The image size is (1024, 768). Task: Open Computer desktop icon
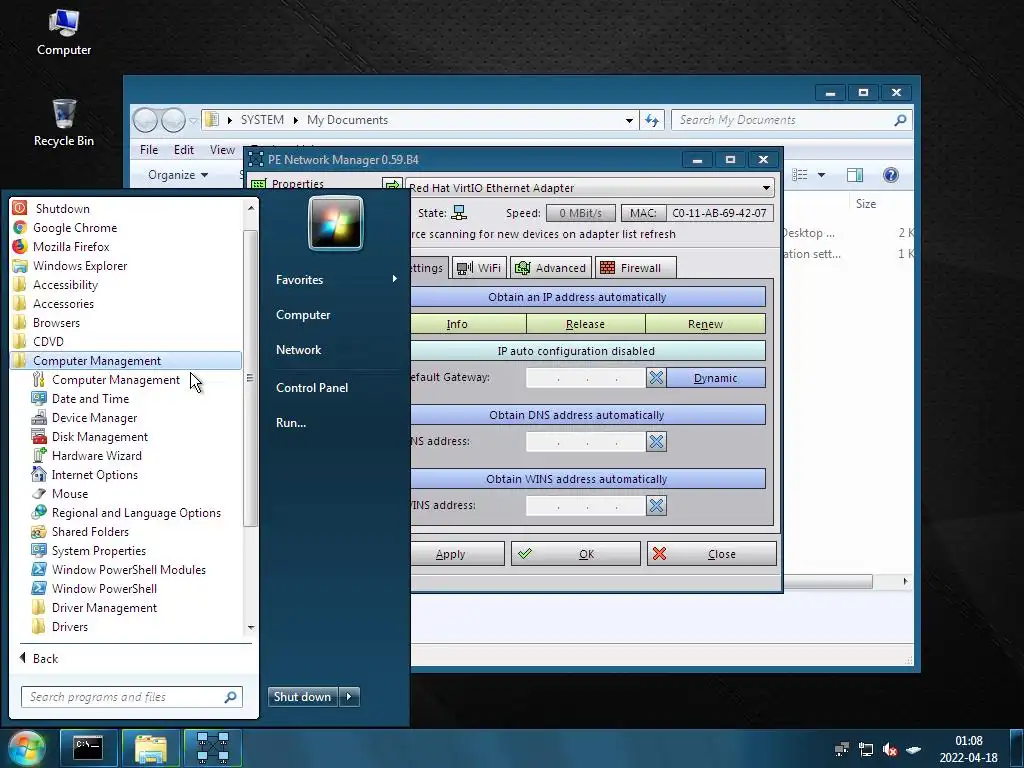[x=64, y=32]
